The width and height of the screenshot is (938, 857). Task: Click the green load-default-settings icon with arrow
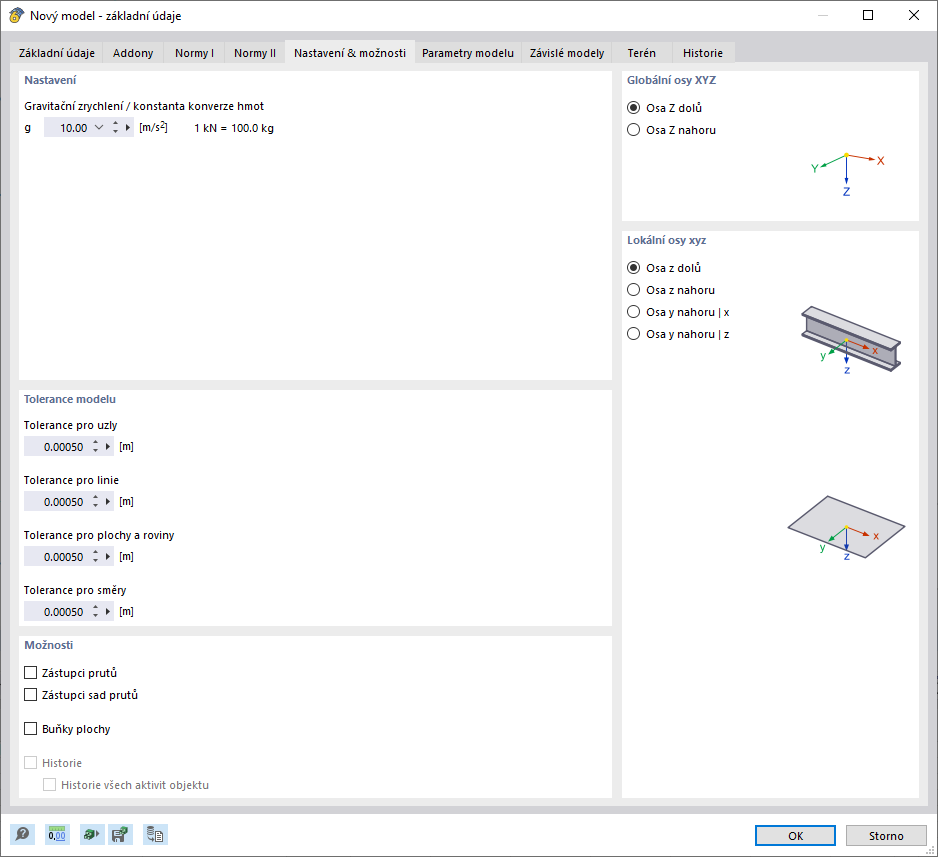[x=91, y=834]
